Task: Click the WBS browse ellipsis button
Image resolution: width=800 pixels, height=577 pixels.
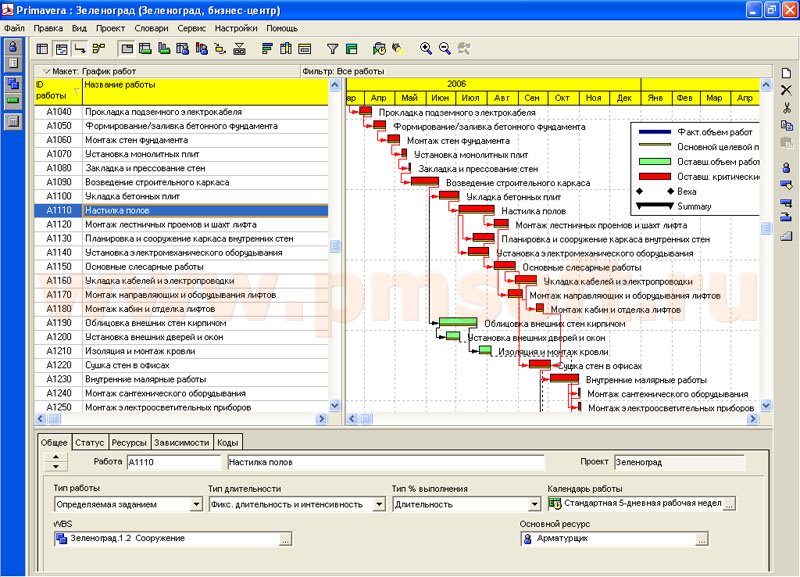Action: point(285,539)
